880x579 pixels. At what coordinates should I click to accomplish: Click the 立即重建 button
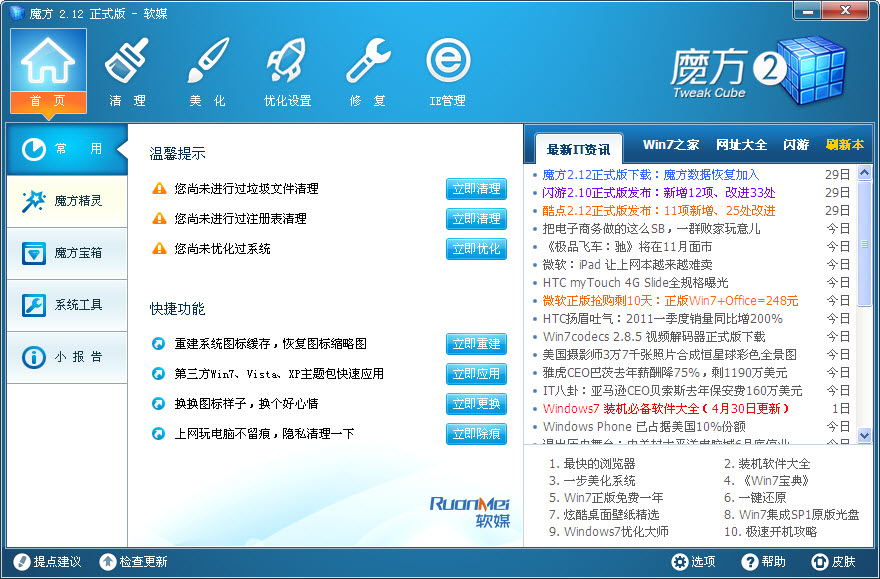click(476, 344)
